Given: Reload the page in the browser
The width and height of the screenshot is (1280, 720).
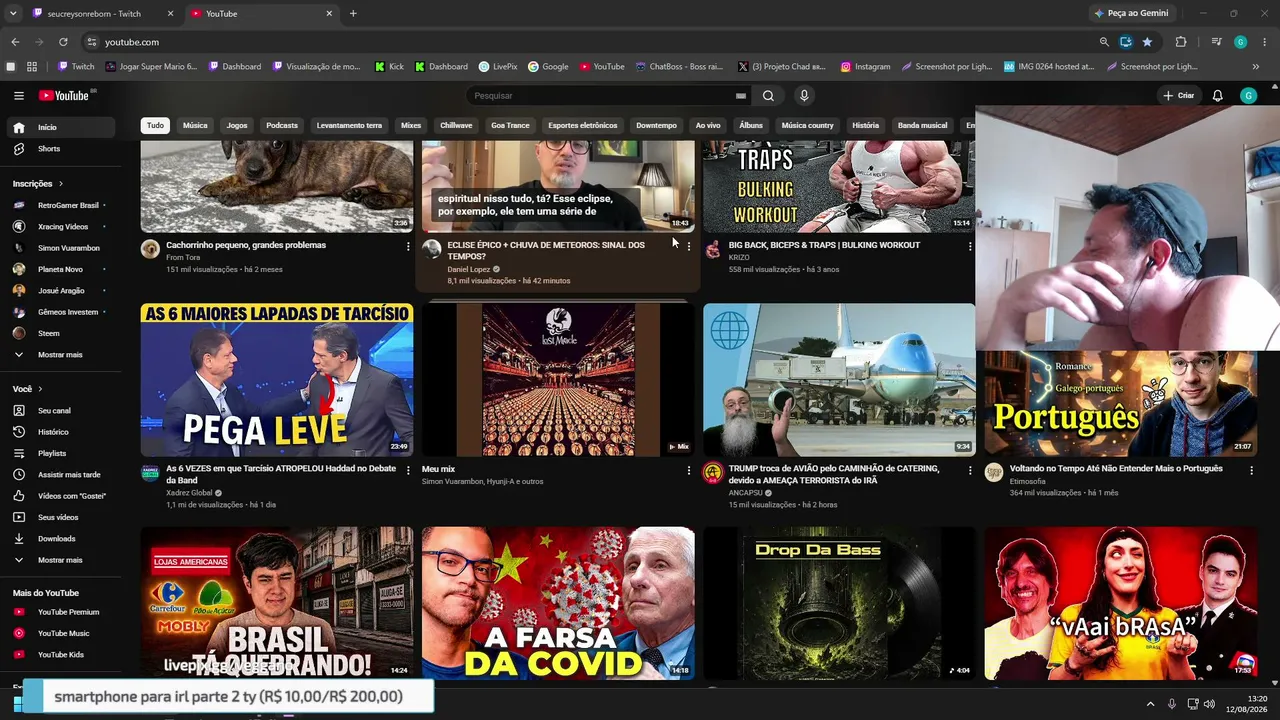Looking at the screenshot, I should (x=63, y=42).
